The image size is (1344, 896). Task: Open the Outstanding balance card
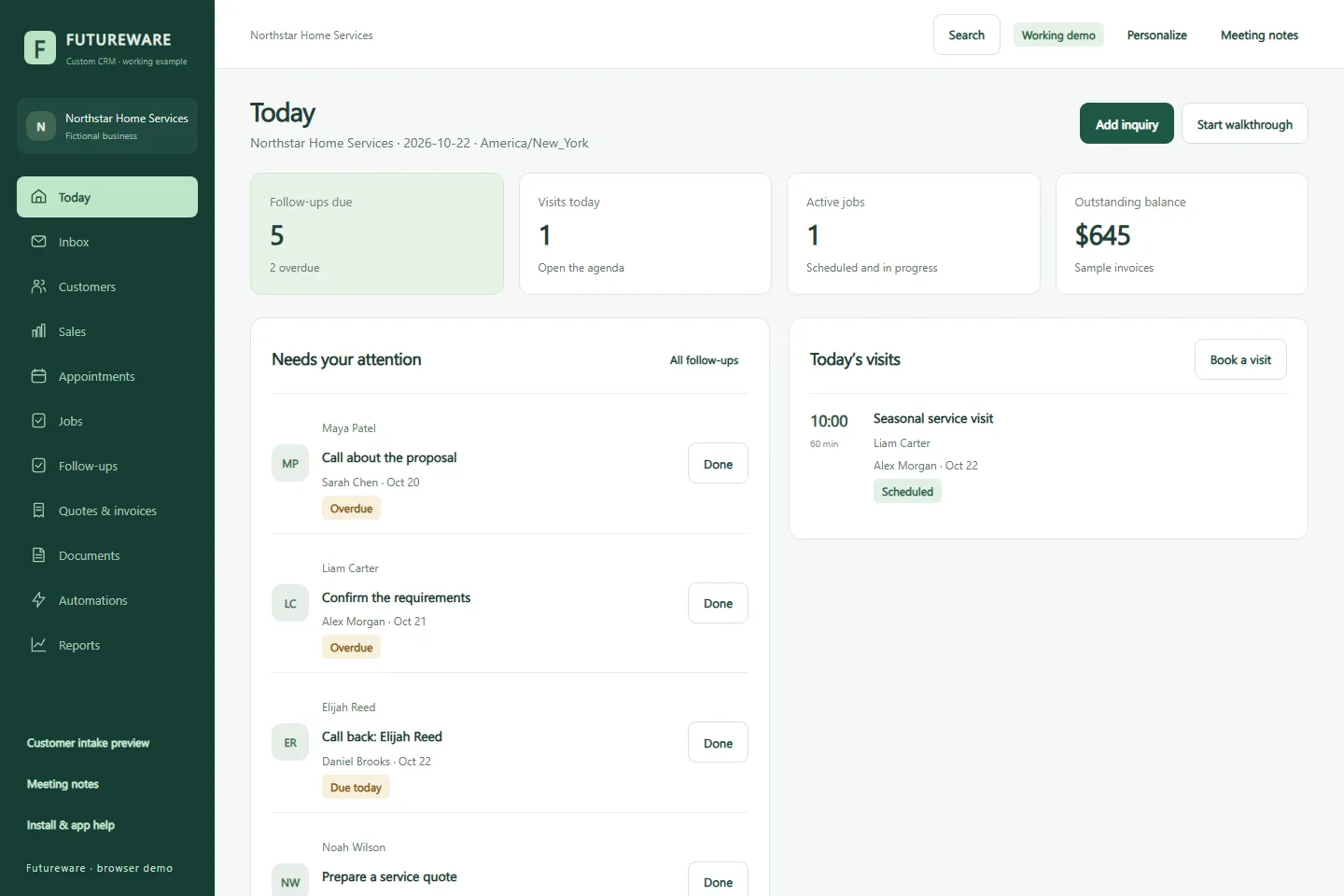(1182, 233)
